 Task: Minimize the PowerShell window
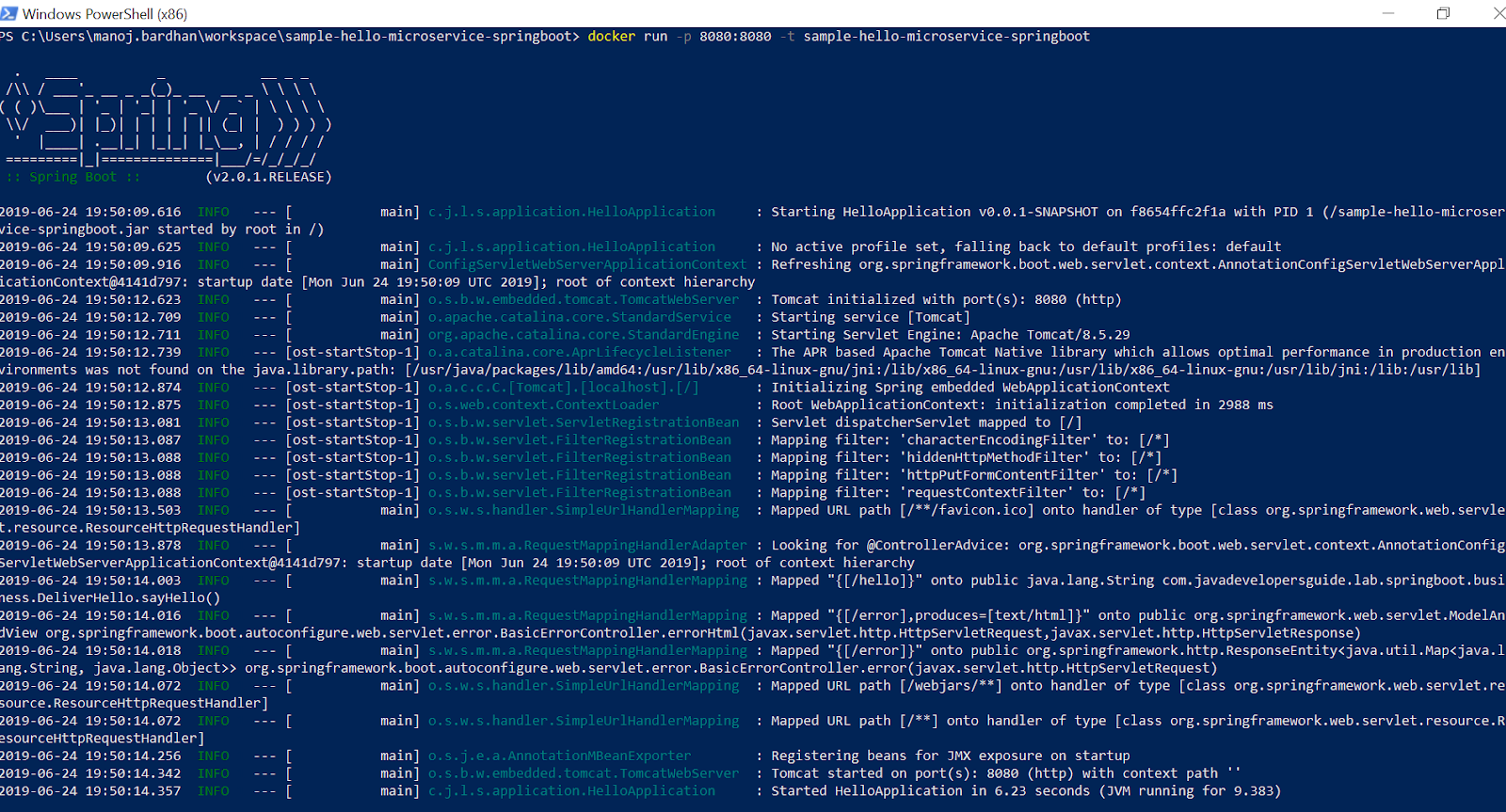(x=1387, y=13)
